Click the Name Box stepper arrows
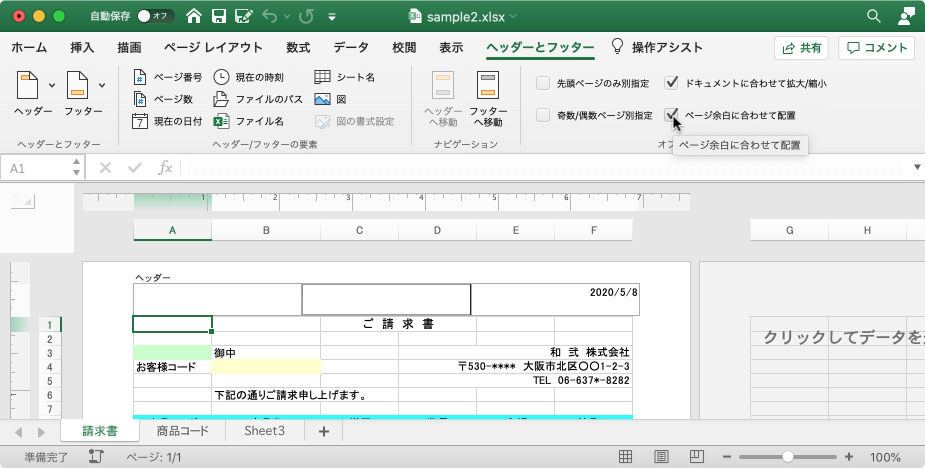The width and height of the screenshot is (925, 468). click(77, 168)
